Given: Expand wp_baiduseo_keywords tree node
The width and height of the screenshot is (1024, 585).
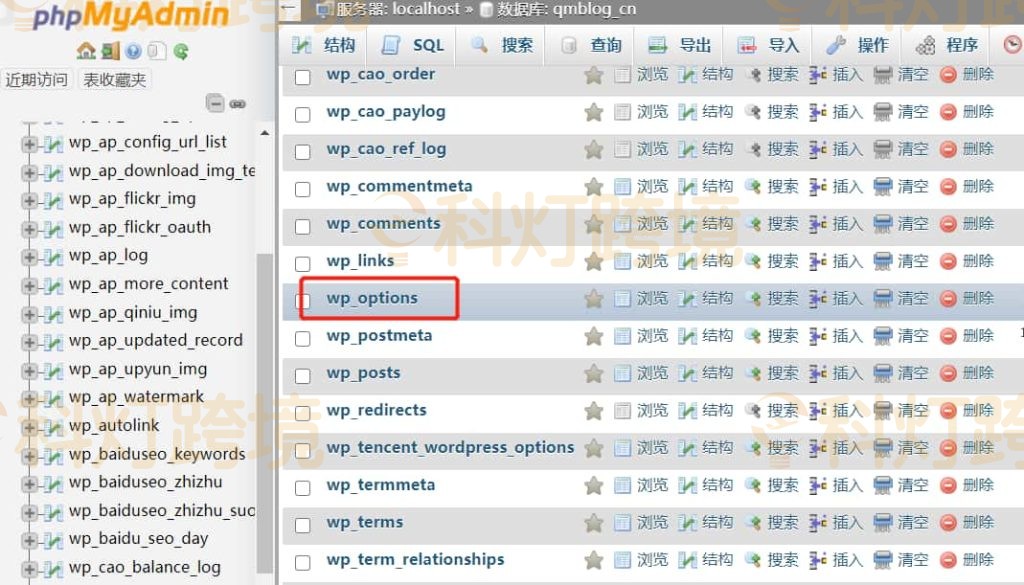Looking at the screenshot, I should 29,456.
